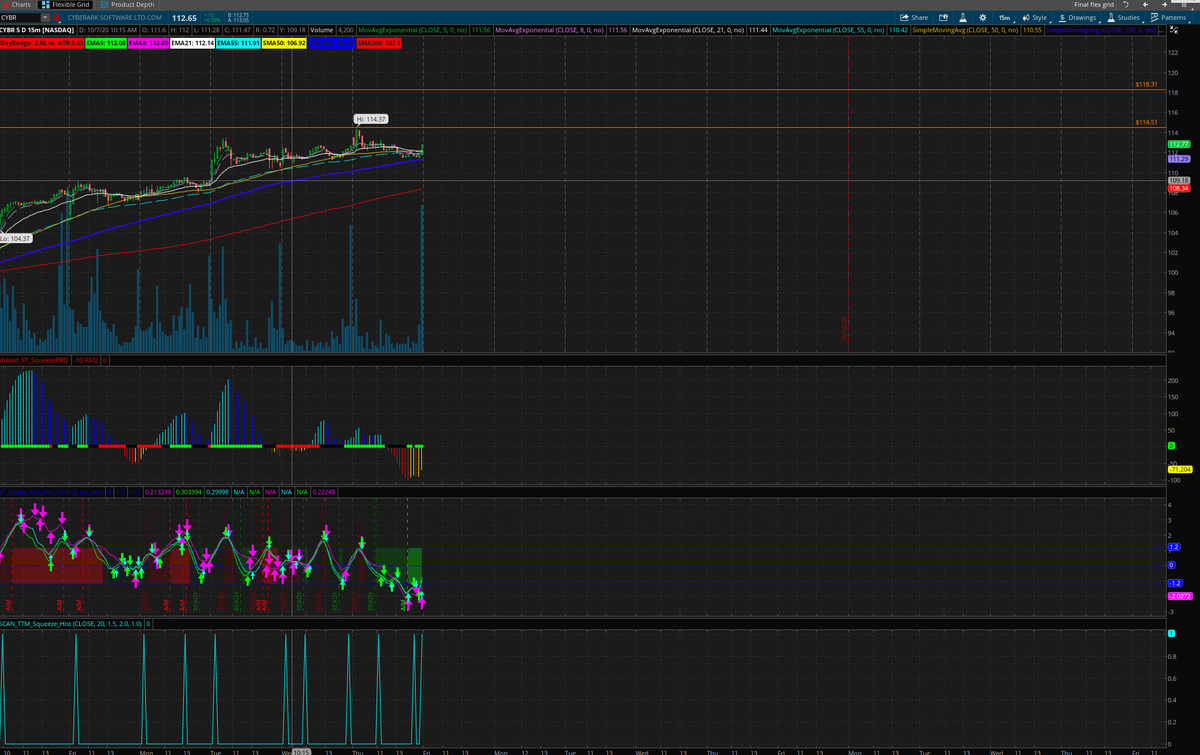Click the CYBR 5 D 15m [NASDAQ] chart label

(38, 30)
